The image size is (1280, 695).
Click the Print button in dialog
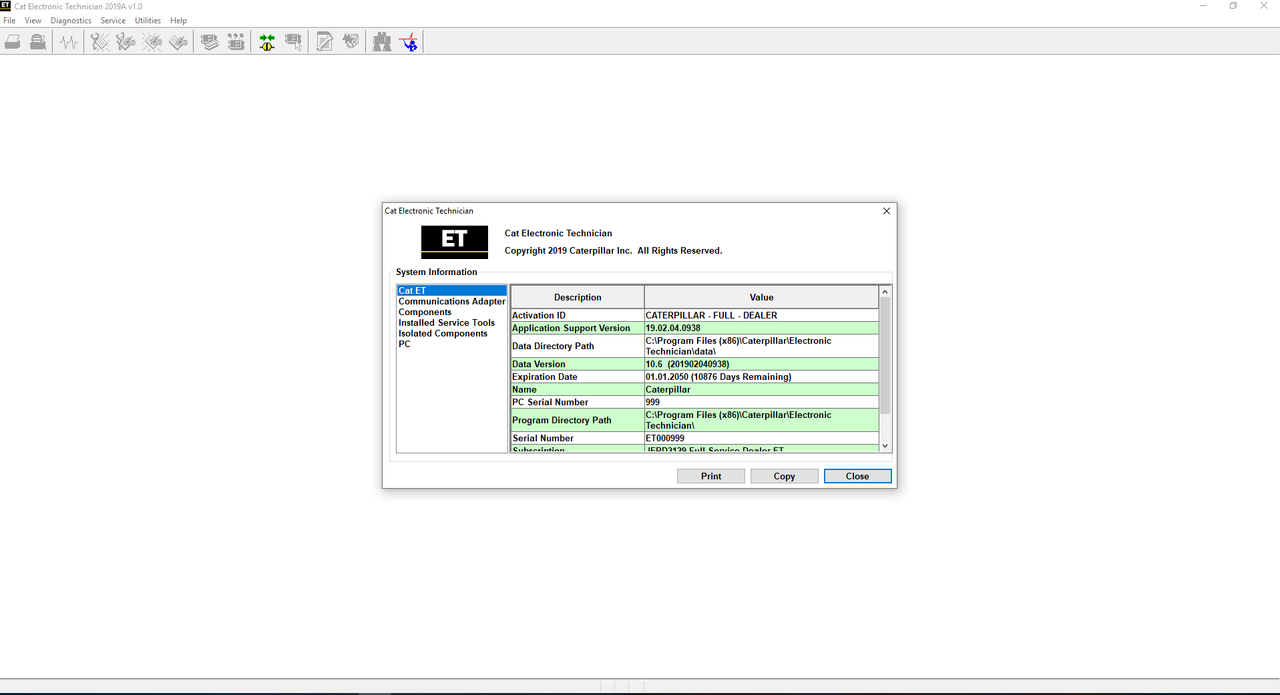click(711, 476)
